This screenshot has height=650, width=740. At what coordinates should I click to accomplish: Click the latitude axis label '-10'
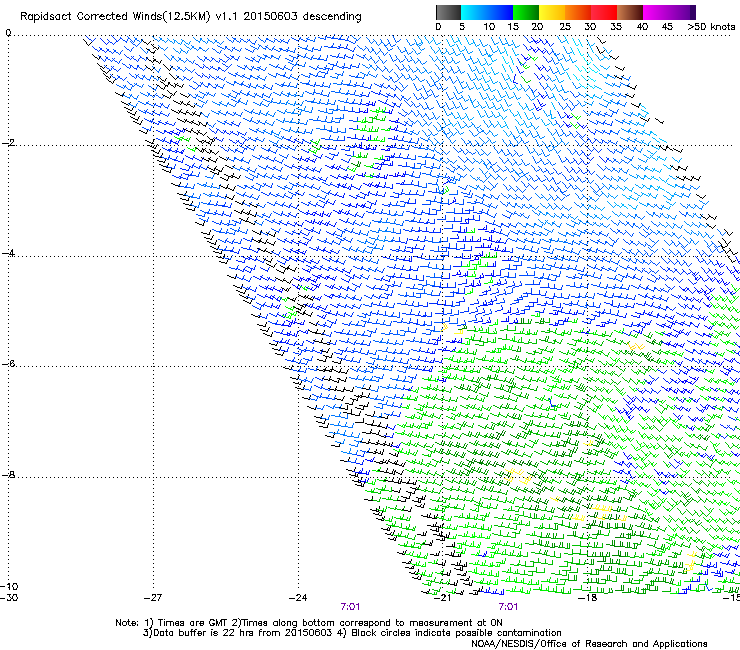[9, 586]
